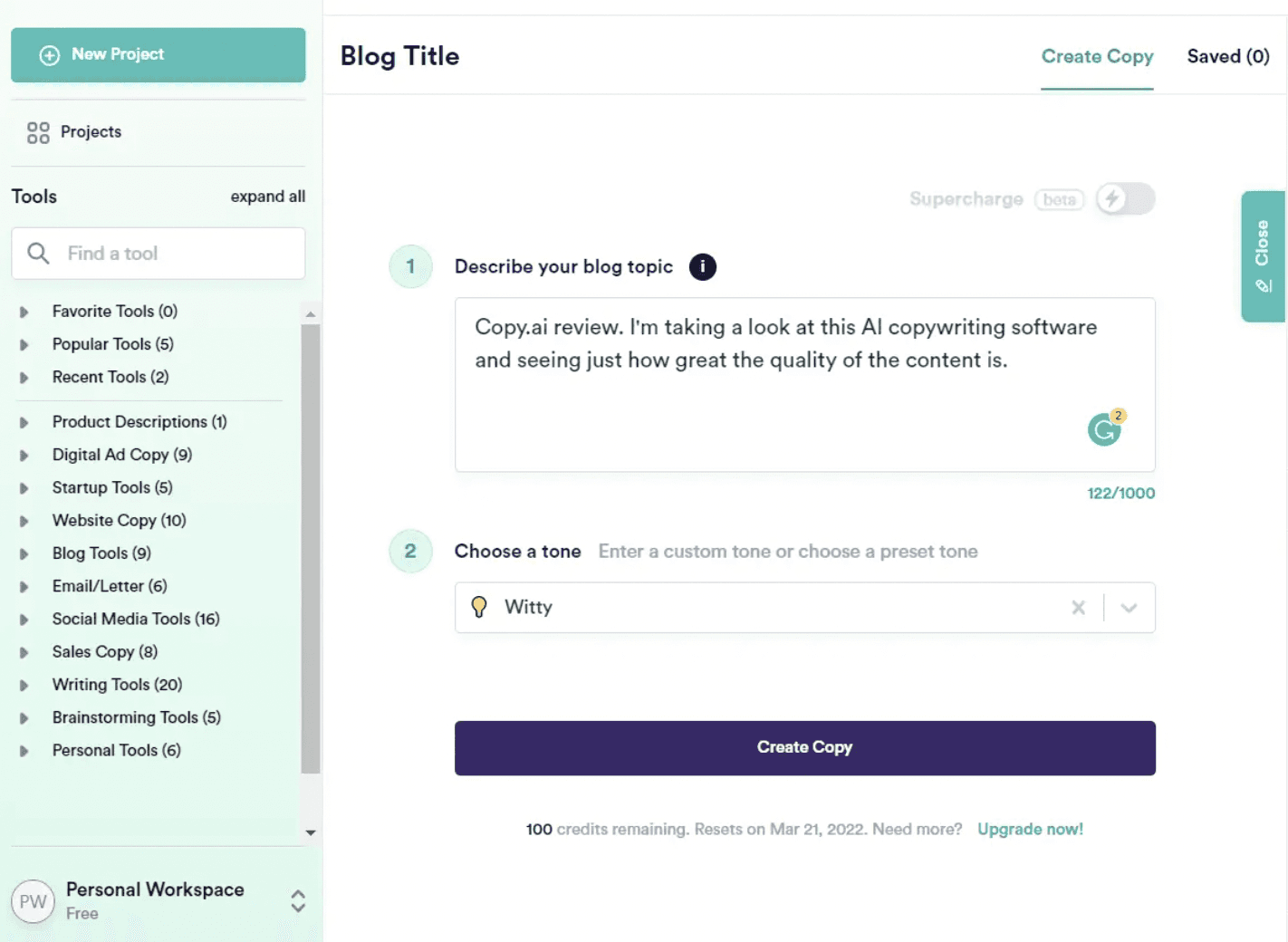Click expand all tools link
Screen dimensions: 1288x942
tap(267, 197)
